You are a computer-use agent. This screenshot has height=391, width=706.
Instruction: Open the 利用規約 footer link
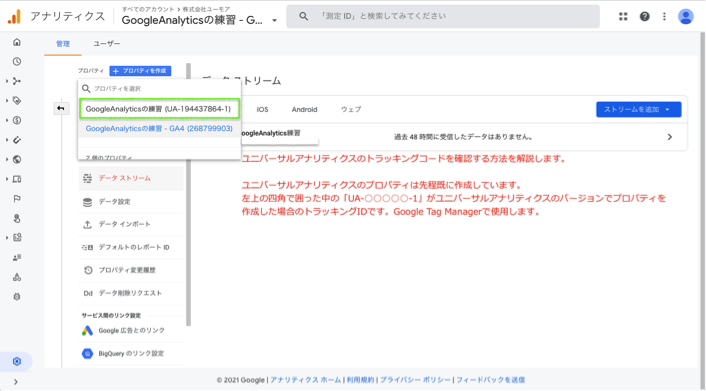(360, 380)
